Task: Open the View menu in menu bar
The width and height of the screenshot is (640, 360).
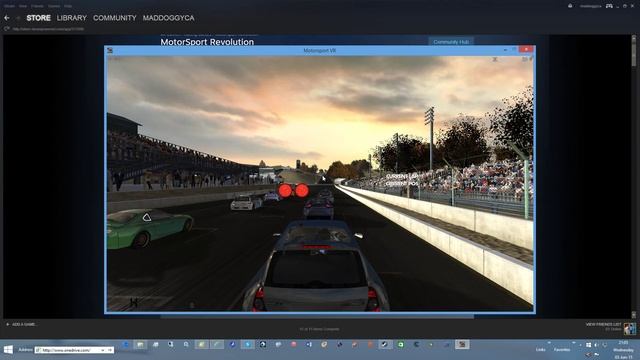Action: (23, 6)
